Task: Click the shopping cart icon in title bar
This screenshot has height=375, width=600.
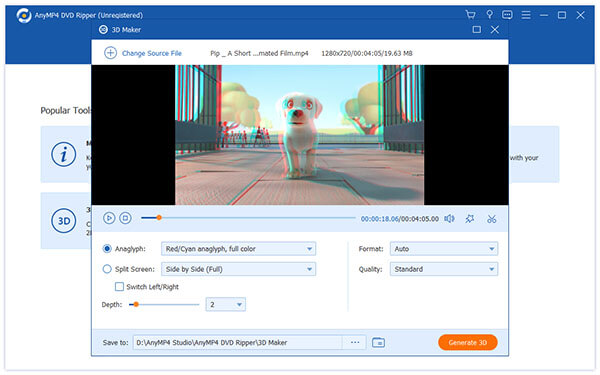Action: pos(470,15)
